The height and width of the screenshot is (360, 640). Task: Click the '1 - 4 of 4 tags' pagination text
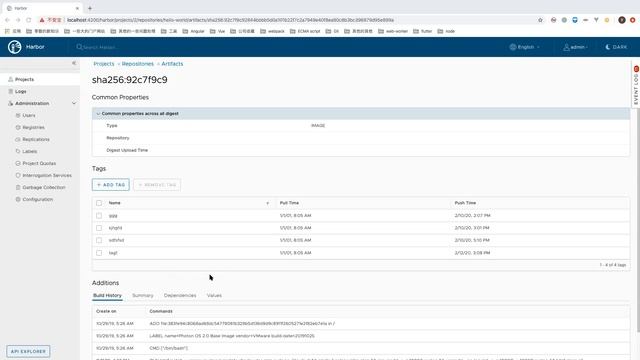pos(613,265)
